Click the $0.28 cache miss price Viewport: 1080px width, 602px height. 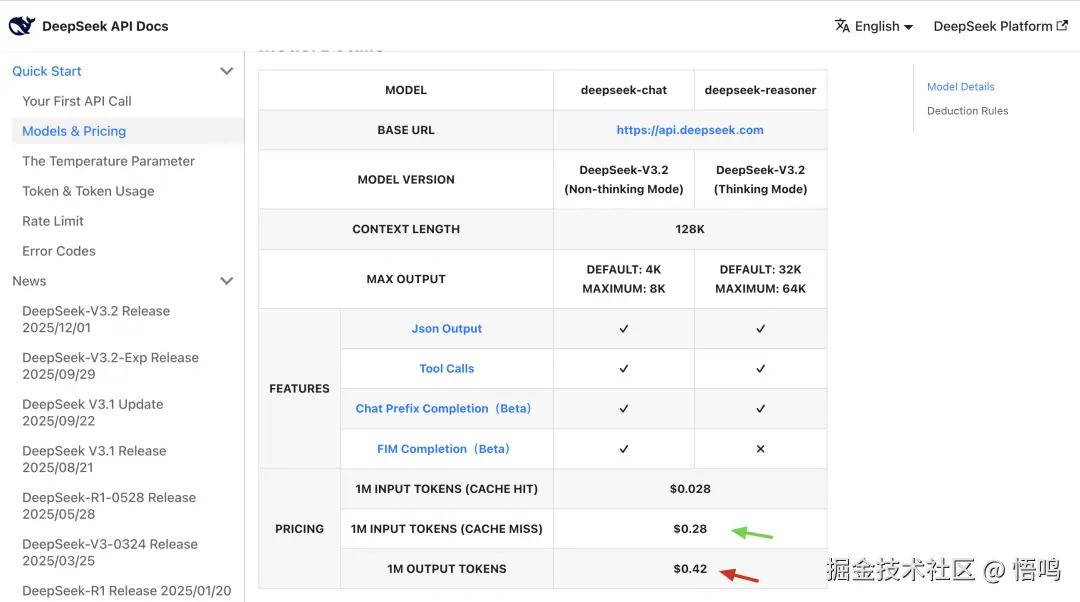coord(689,528)
